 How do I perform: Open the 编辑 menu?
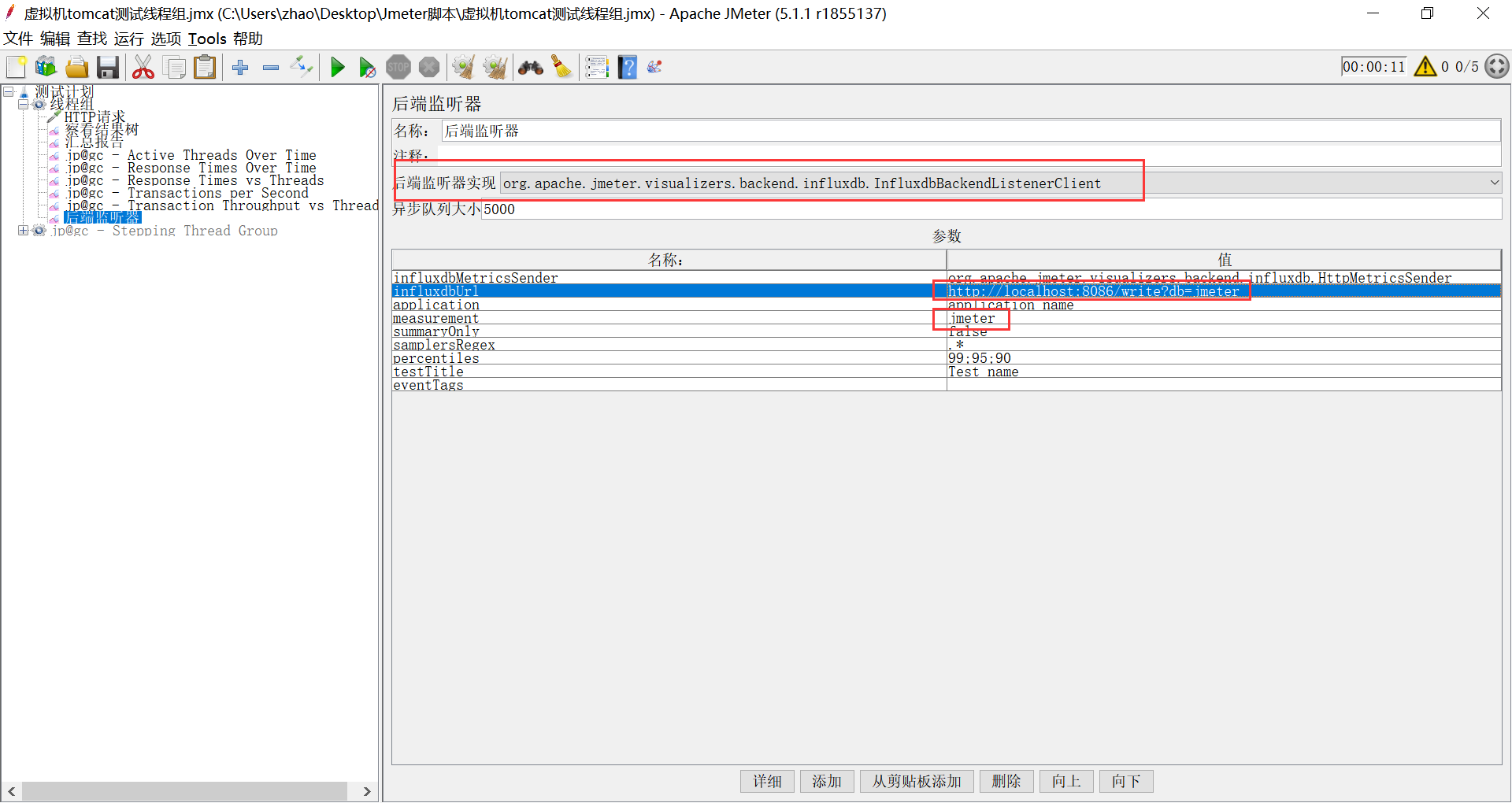coord(55,39)
